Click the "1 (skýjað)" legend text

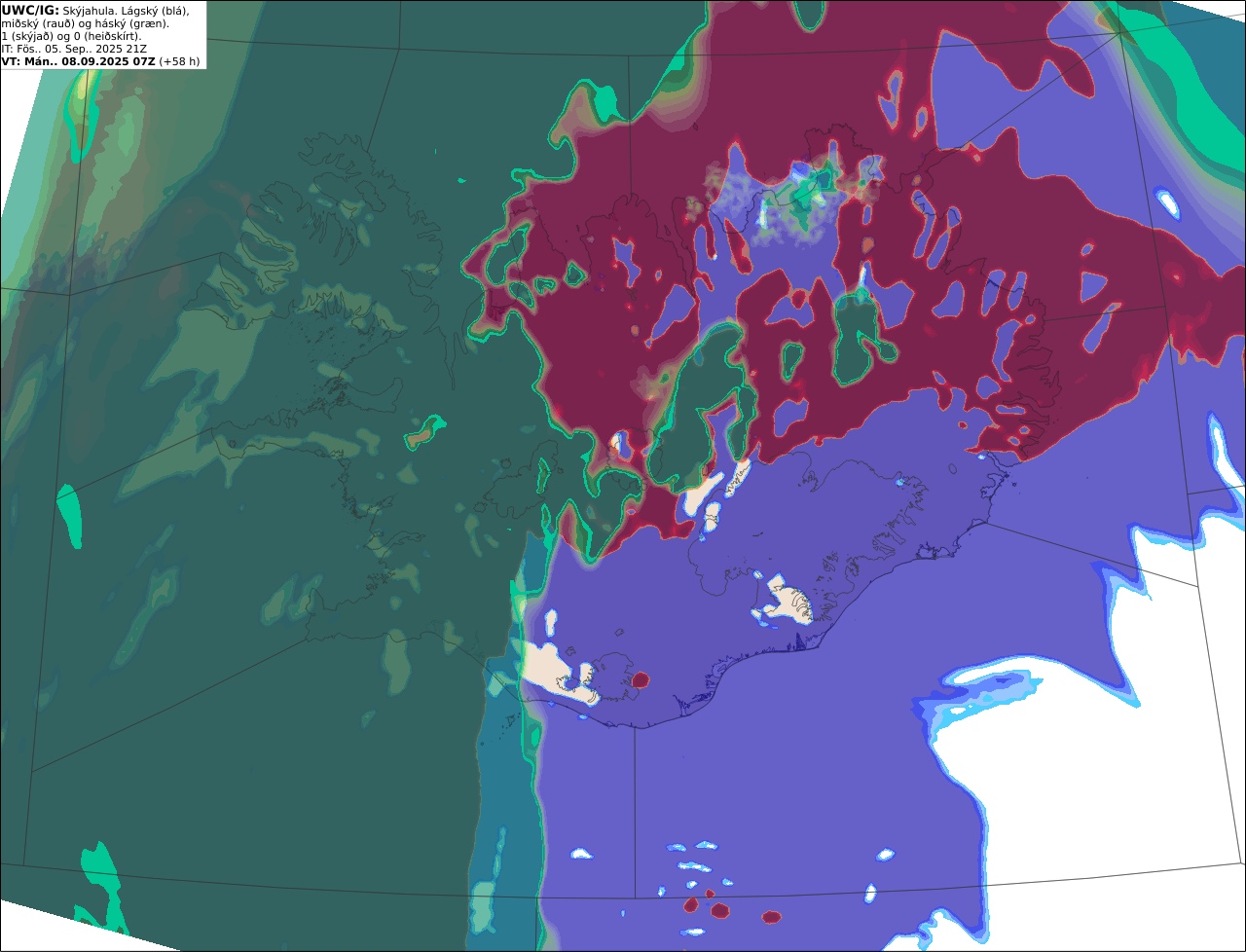(x=28, y=36)
